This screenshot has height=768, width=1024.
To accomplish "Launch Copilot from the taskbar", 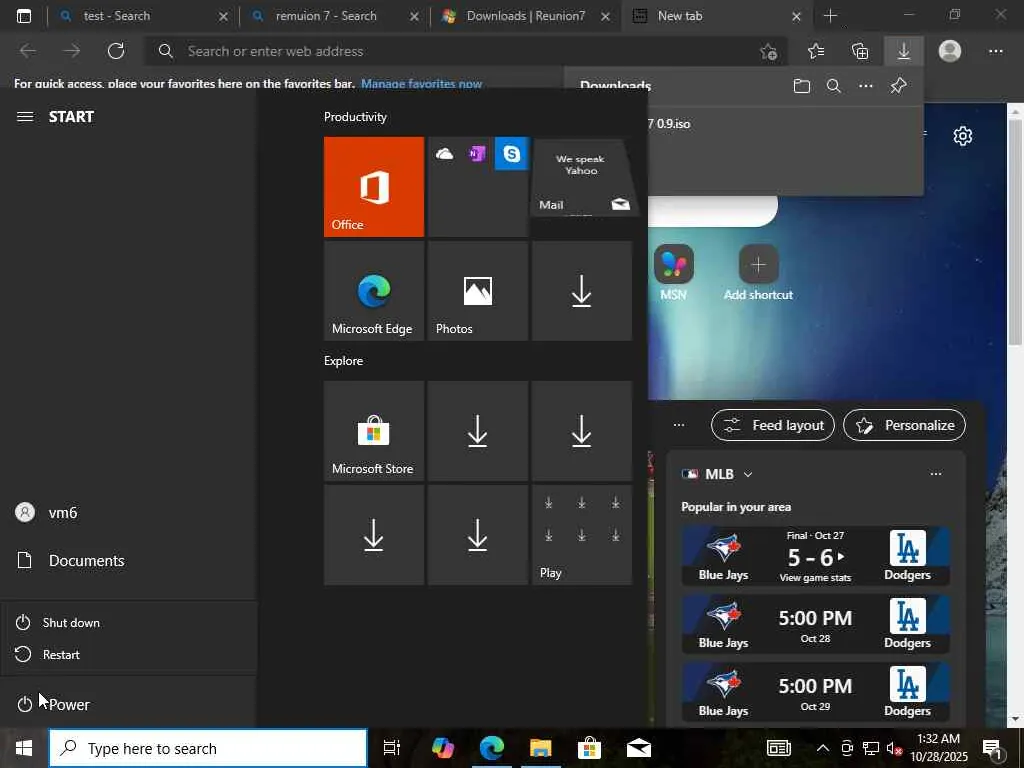I will tap(443, 748).
